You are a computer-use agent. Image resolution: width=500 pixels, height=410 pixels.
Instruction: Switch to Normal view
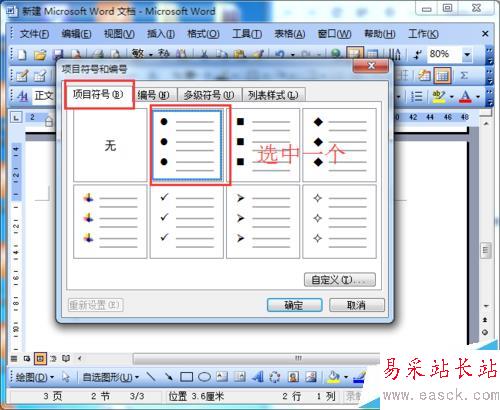tap(14, 359)
